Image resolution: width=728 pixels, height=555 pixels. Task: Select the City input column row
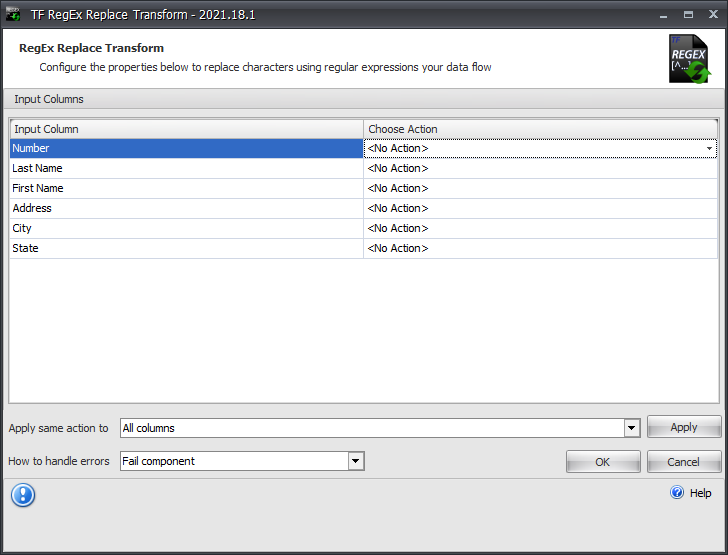click(x=186, y=229)
